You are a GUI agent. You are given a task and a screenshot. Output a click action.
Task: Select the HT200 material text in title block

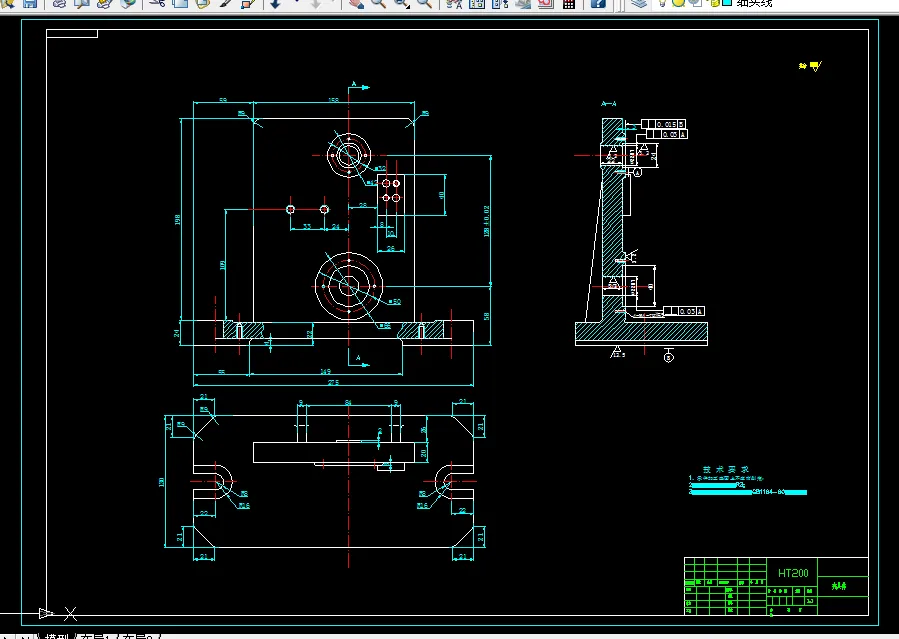(x=793, y=573)
